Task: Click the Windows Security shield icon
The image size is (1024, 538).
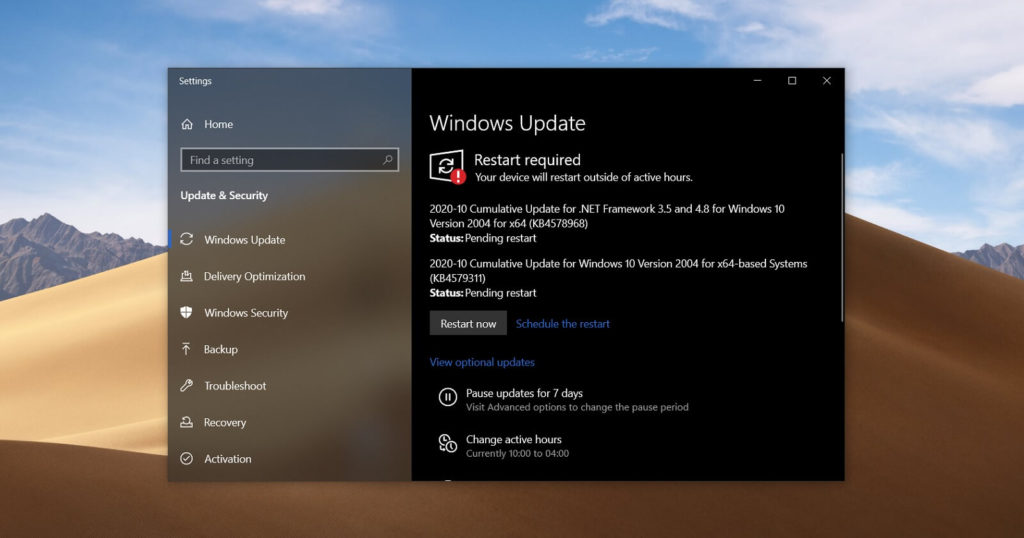Action: (187, 312)
